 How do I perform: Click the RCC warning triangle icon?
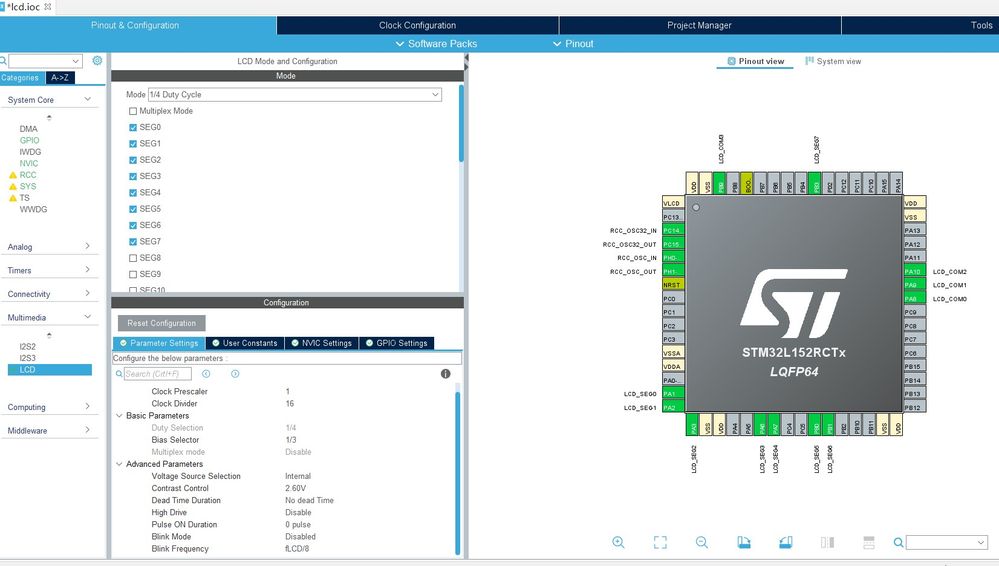(12, 175)
